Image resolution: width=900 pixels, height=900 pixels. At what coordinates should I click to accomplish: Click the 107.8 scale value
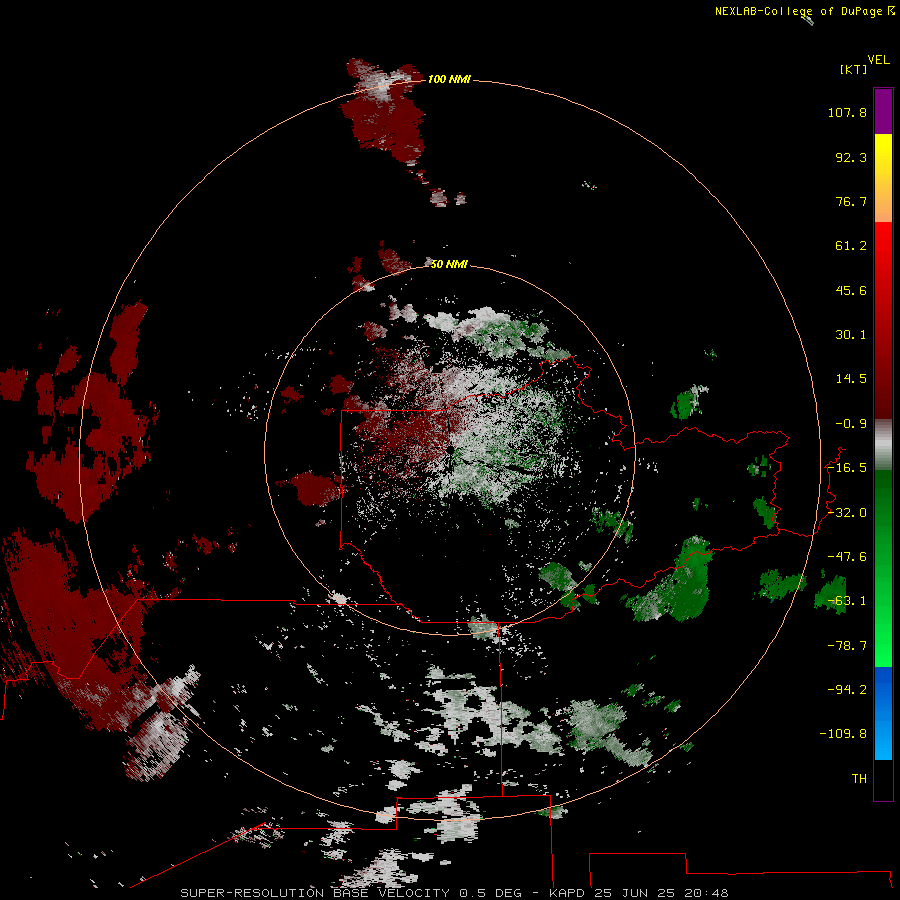[x=847, y=112]
